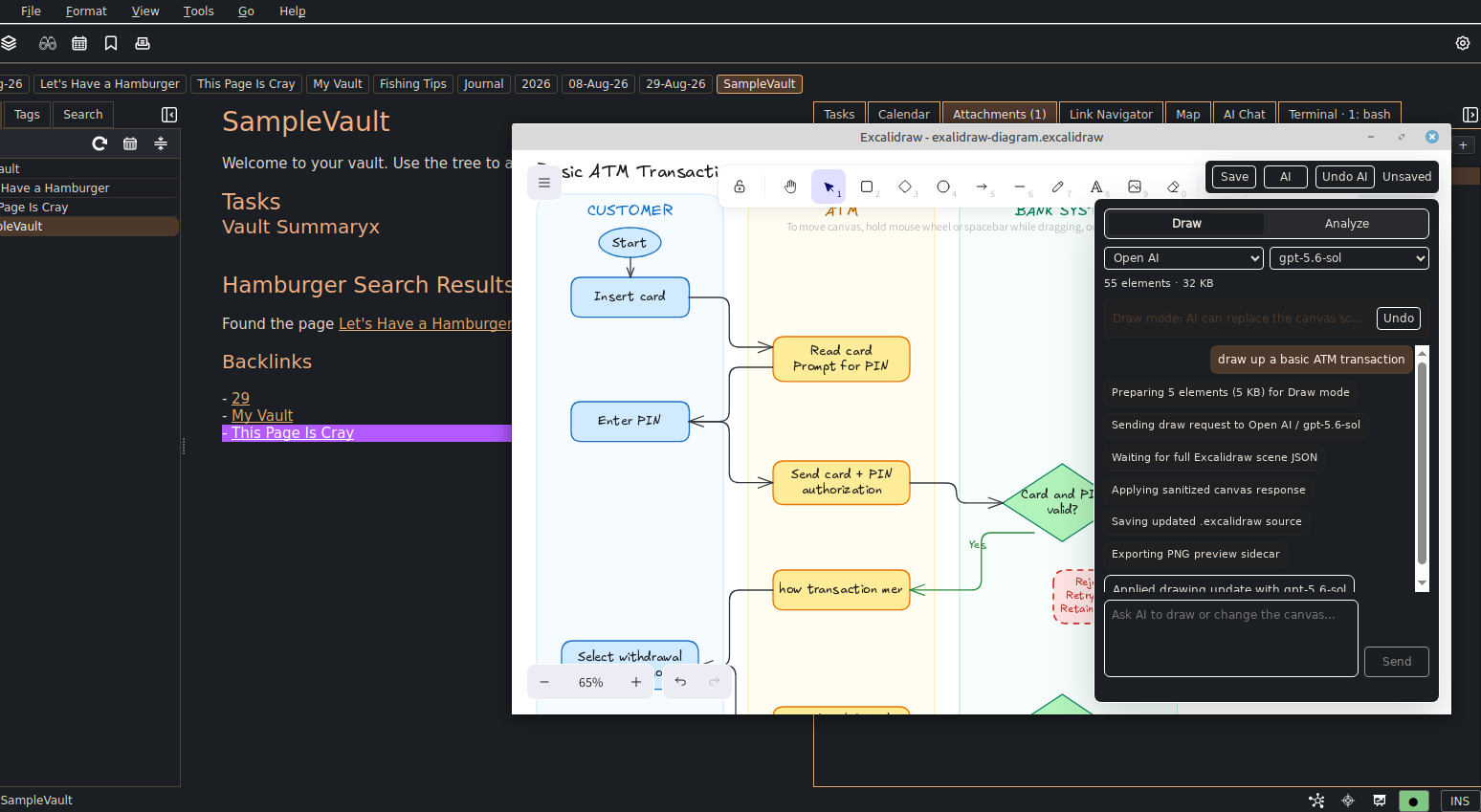The height and width of the screenshot is (812, 1481).
Task: Click the target focus status icon
Action: coord(1348,801)
